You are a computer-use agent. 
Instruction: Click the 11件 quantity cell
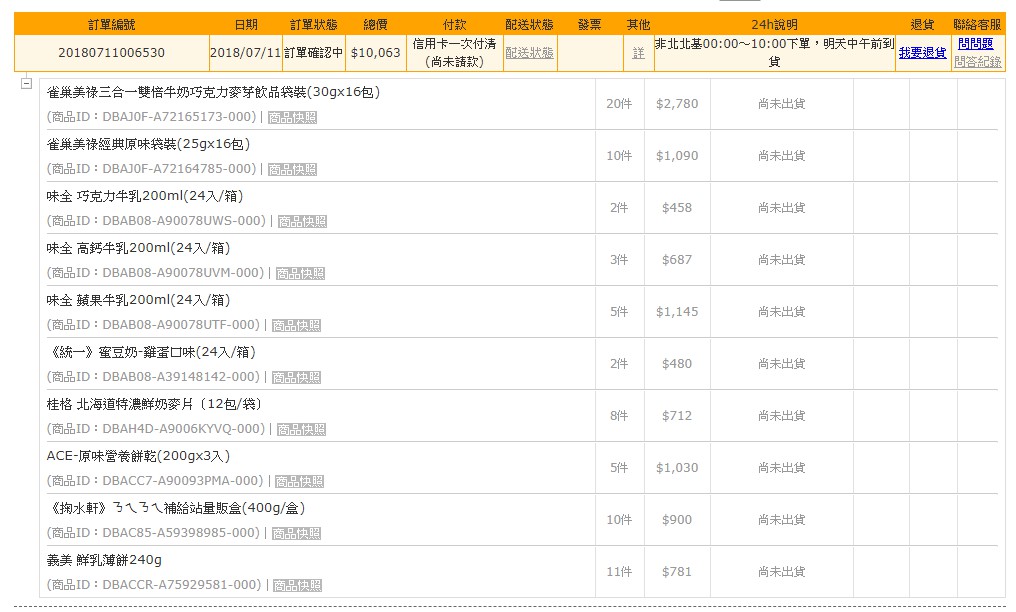coord(619,571)
